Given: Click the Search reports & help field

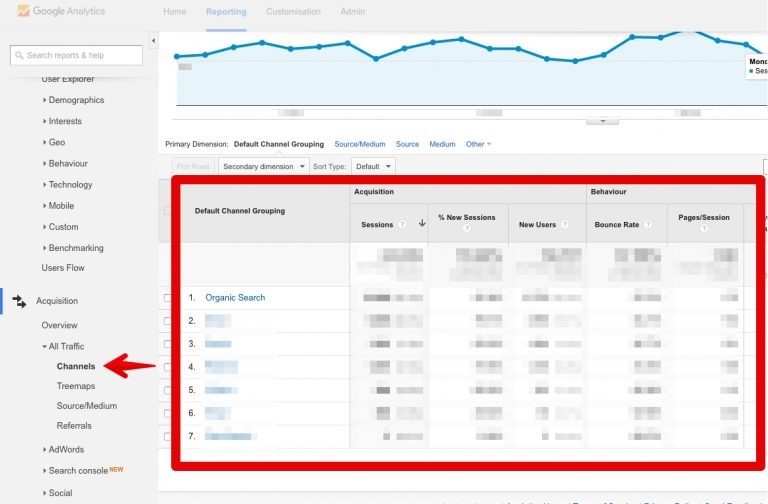Looking at the screenshot, I should (76, 55).
